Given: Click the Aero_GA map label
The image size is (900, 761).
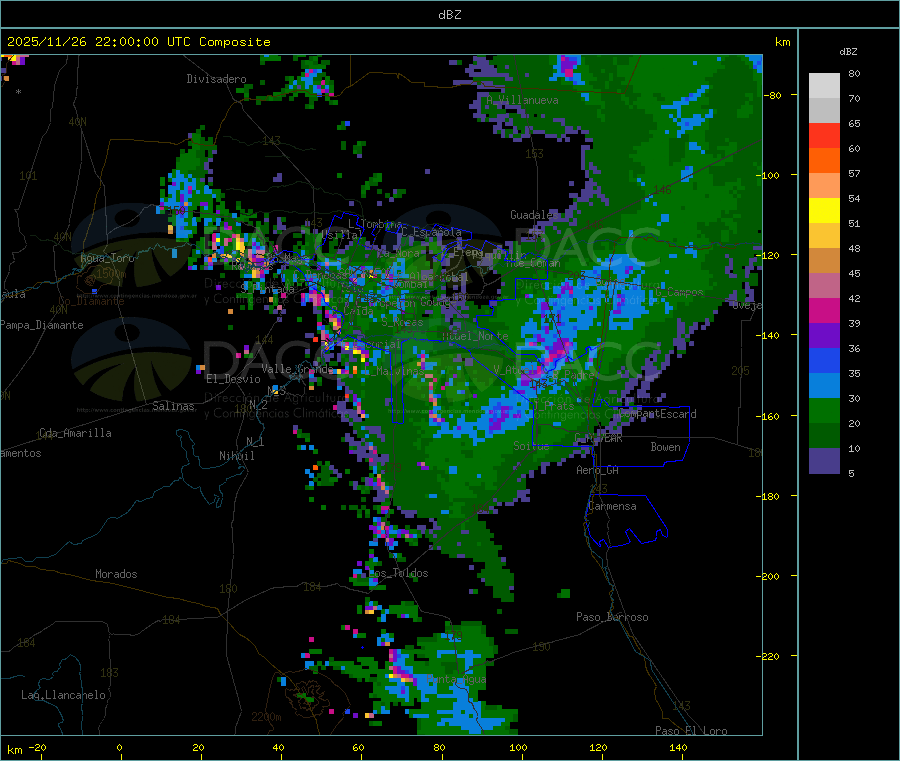Looking at the screenshot, I should coord(597,470).
